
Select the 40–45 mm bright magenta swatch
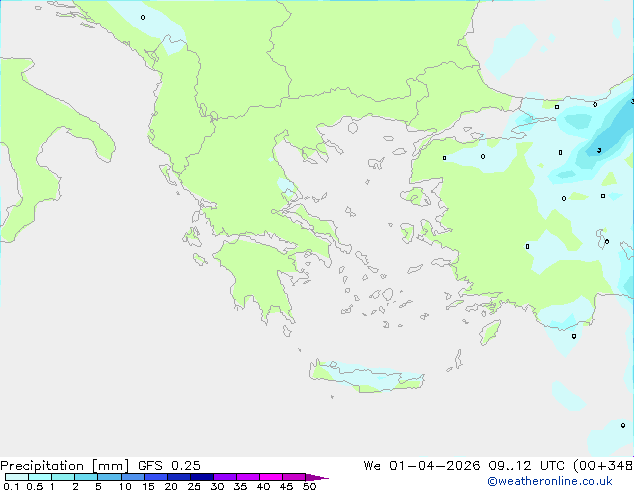pos(271,477)
